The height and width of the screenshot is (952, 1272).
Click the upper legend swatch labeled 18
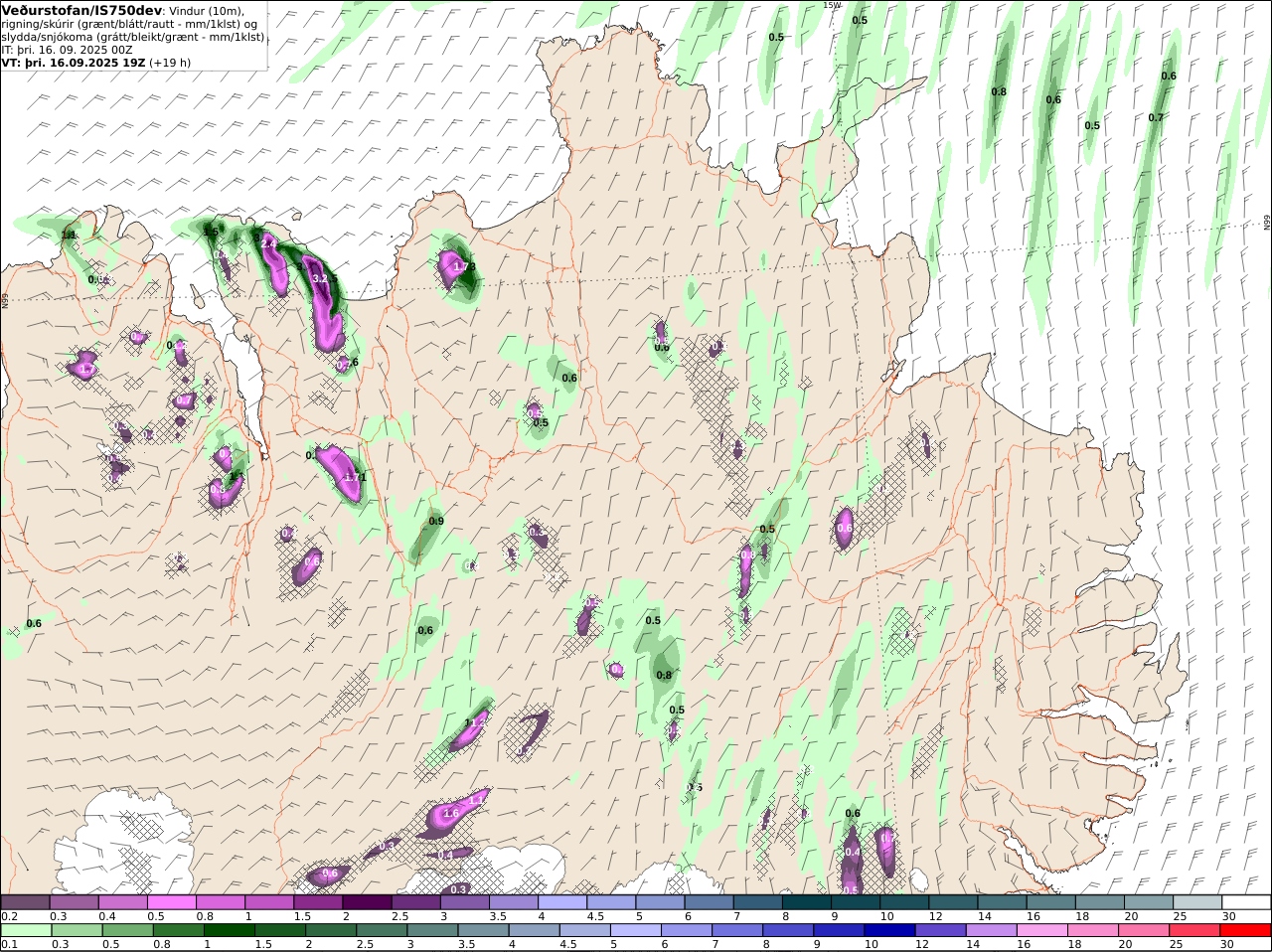tap(1098, 901)
